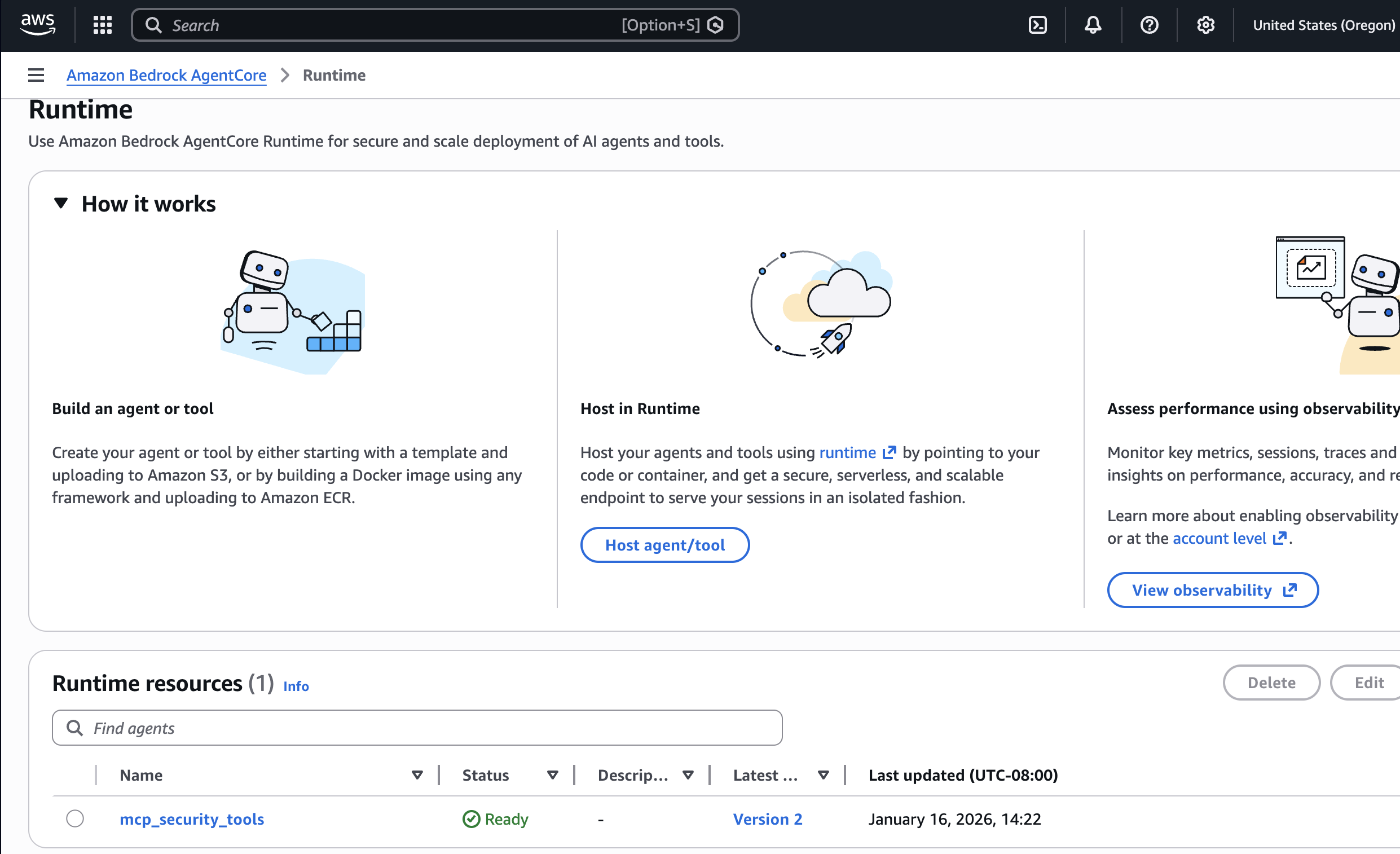Screen dimensions: 1400x854
Task: Open the notifications bell
Action: [1093, 25]
